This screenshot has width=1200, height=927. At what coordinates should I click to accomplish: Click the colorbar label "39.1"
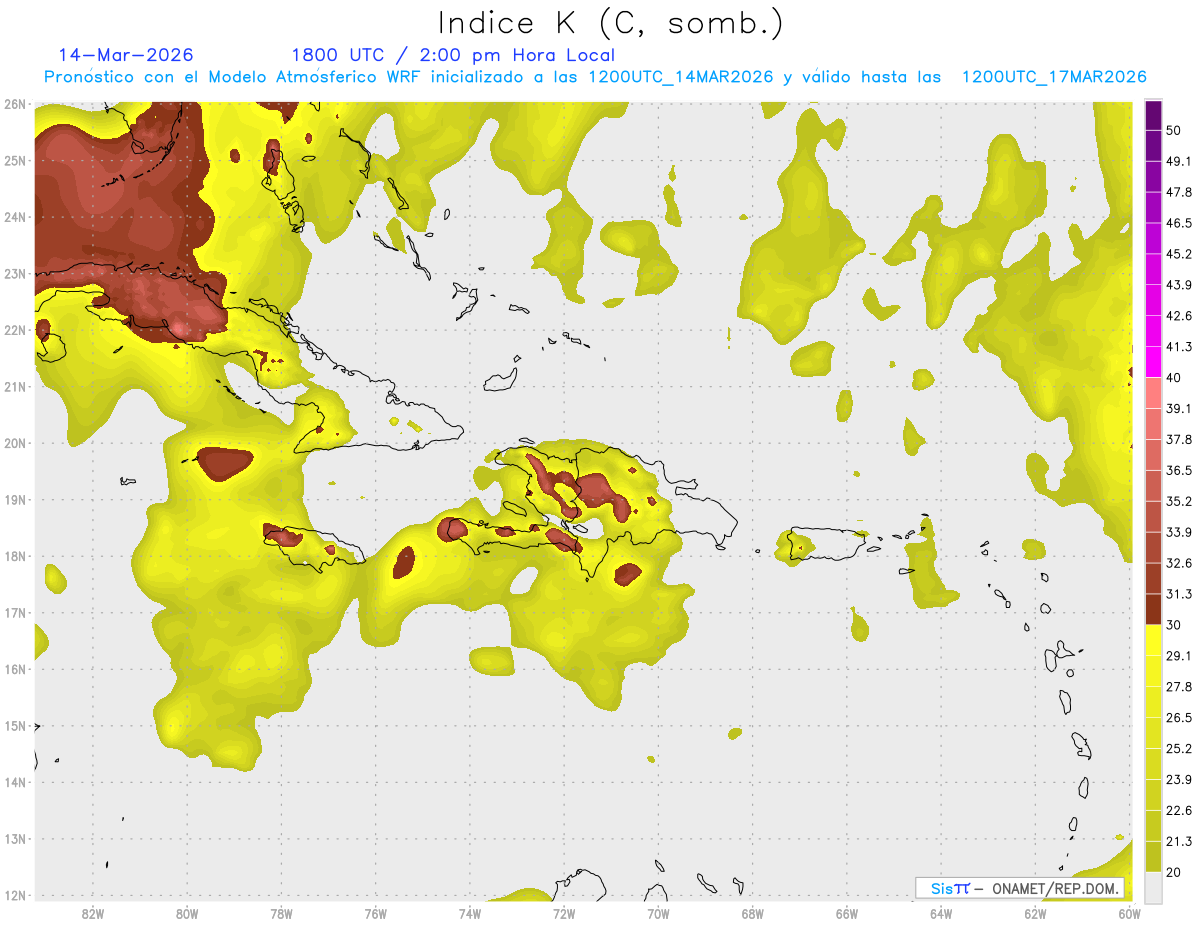[x=1179, y=408]
